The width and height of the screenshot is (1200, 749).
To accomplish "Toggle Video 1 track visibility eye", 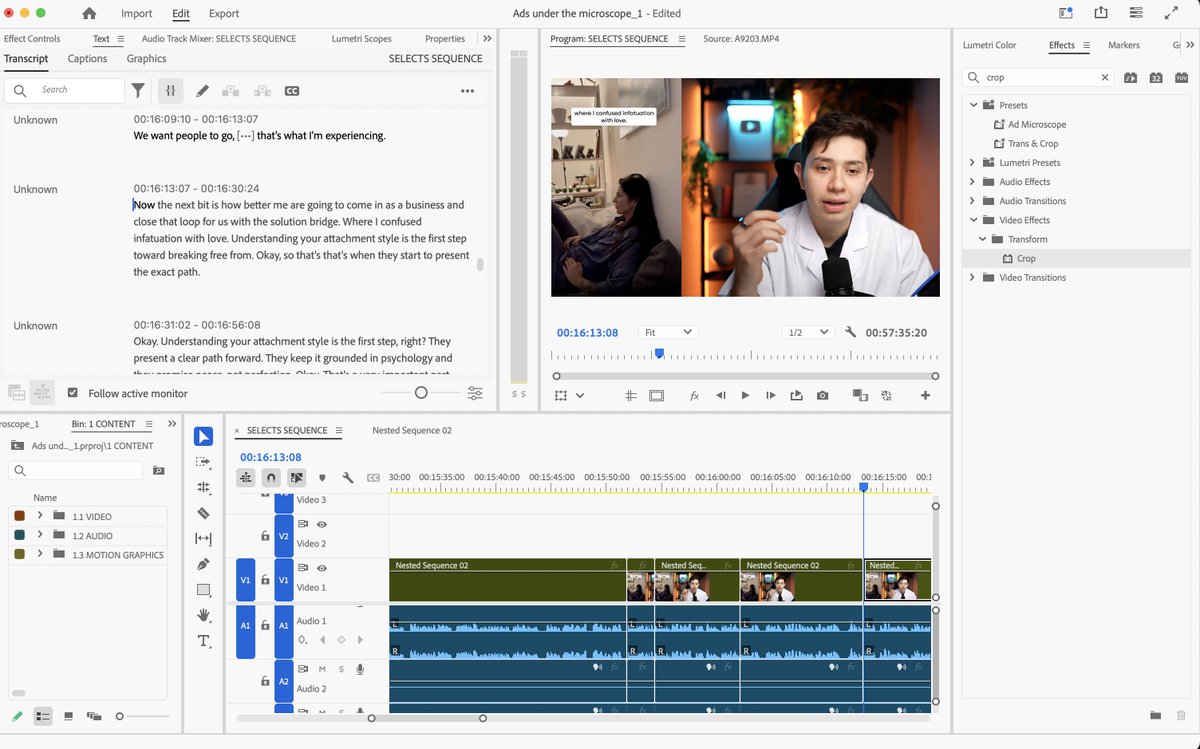I will click(322, 568).
